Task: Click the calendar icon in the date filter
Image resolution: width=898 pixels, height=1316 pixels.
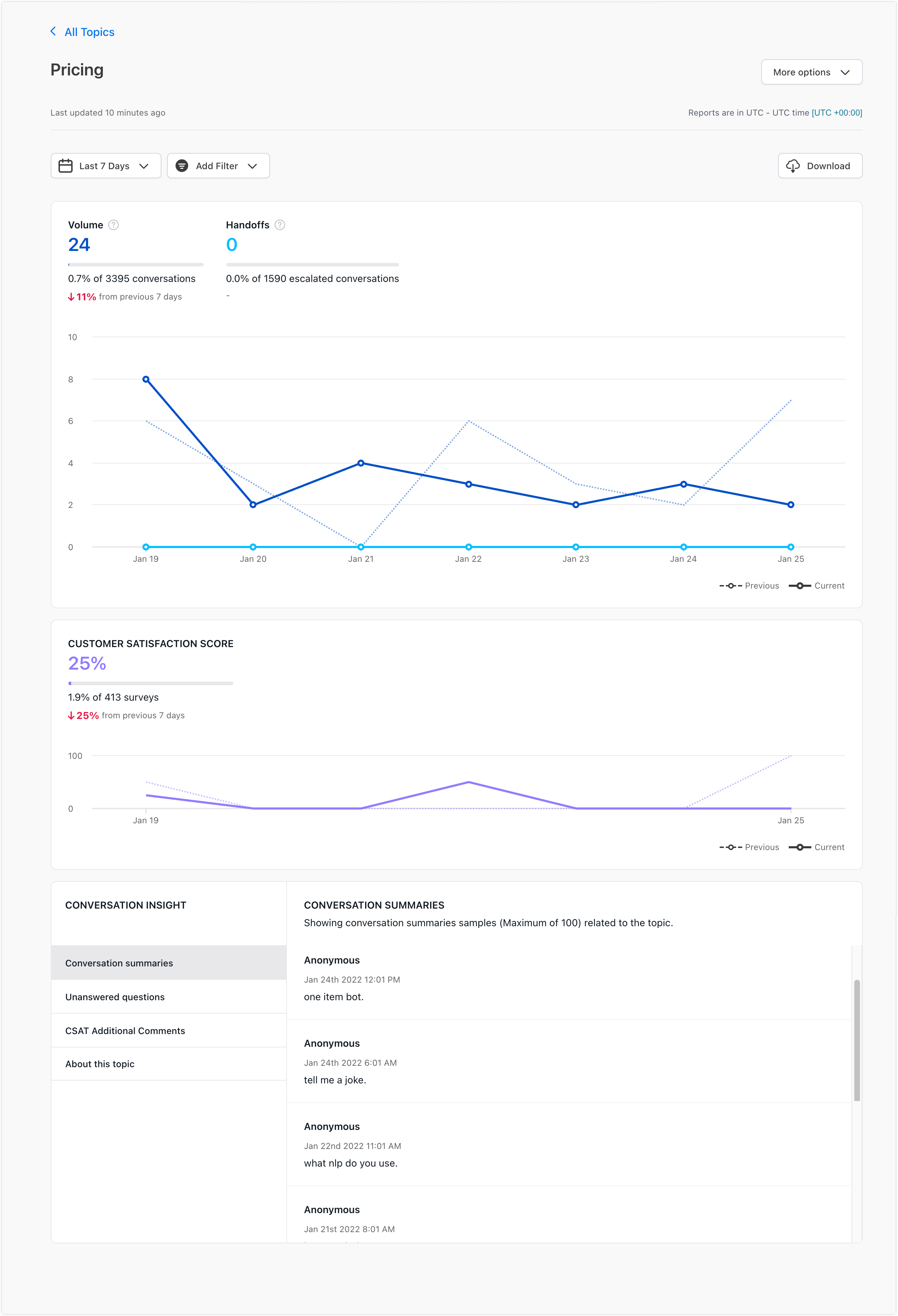Action: point(65,165)
